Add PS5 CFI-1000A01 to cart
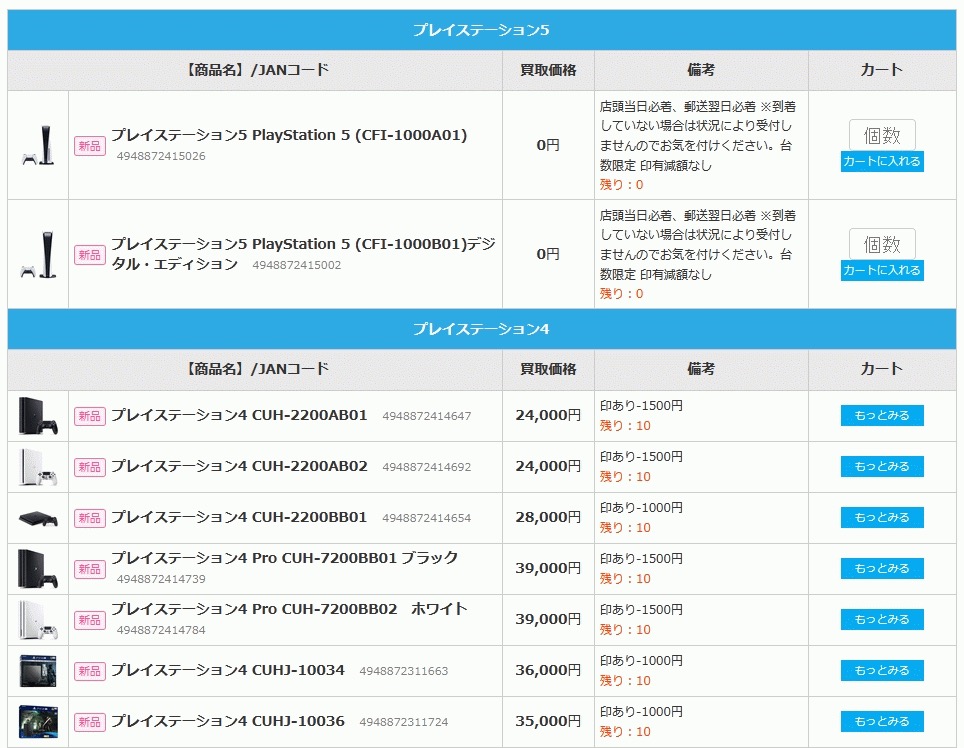The image size is (964, 748). 881,162
